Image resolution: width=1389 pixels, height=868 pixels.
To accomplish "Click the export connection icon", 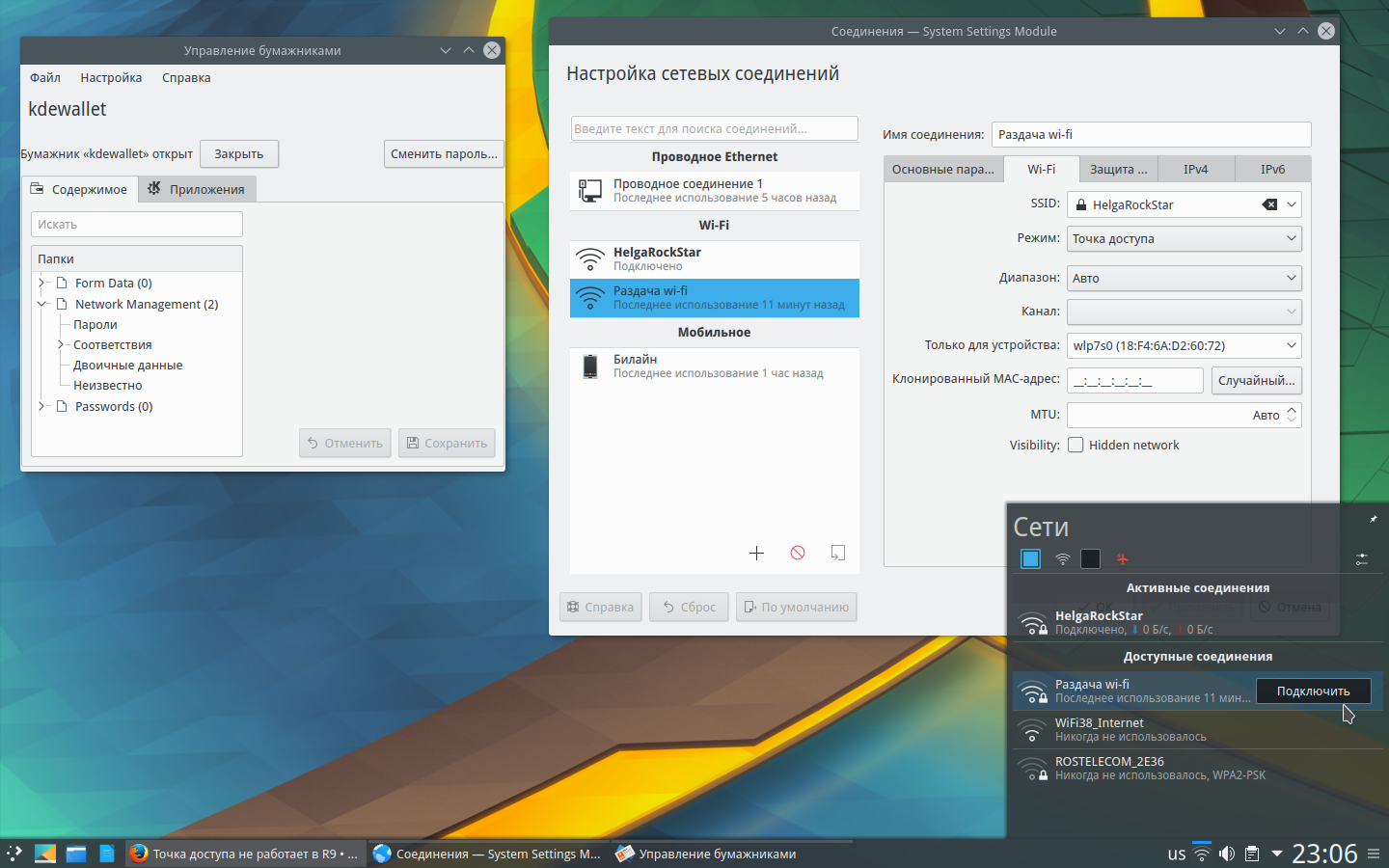I will [838, 553].
